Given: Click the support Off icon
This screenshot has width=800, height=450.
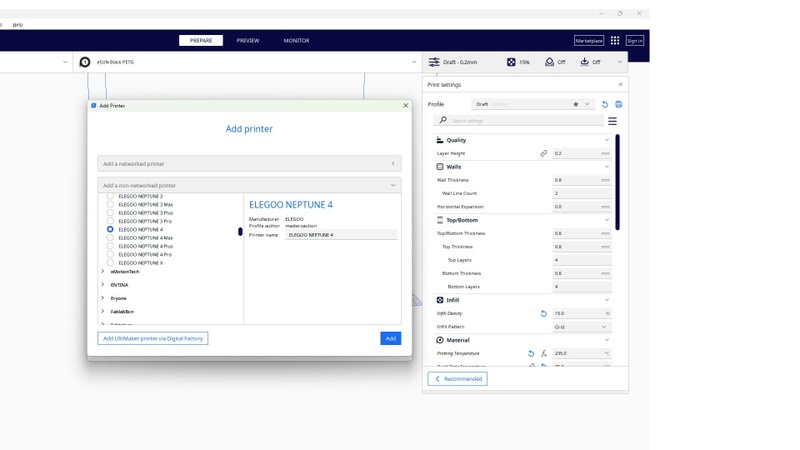Looking at the screenshot, I should [x=549, y=62].
